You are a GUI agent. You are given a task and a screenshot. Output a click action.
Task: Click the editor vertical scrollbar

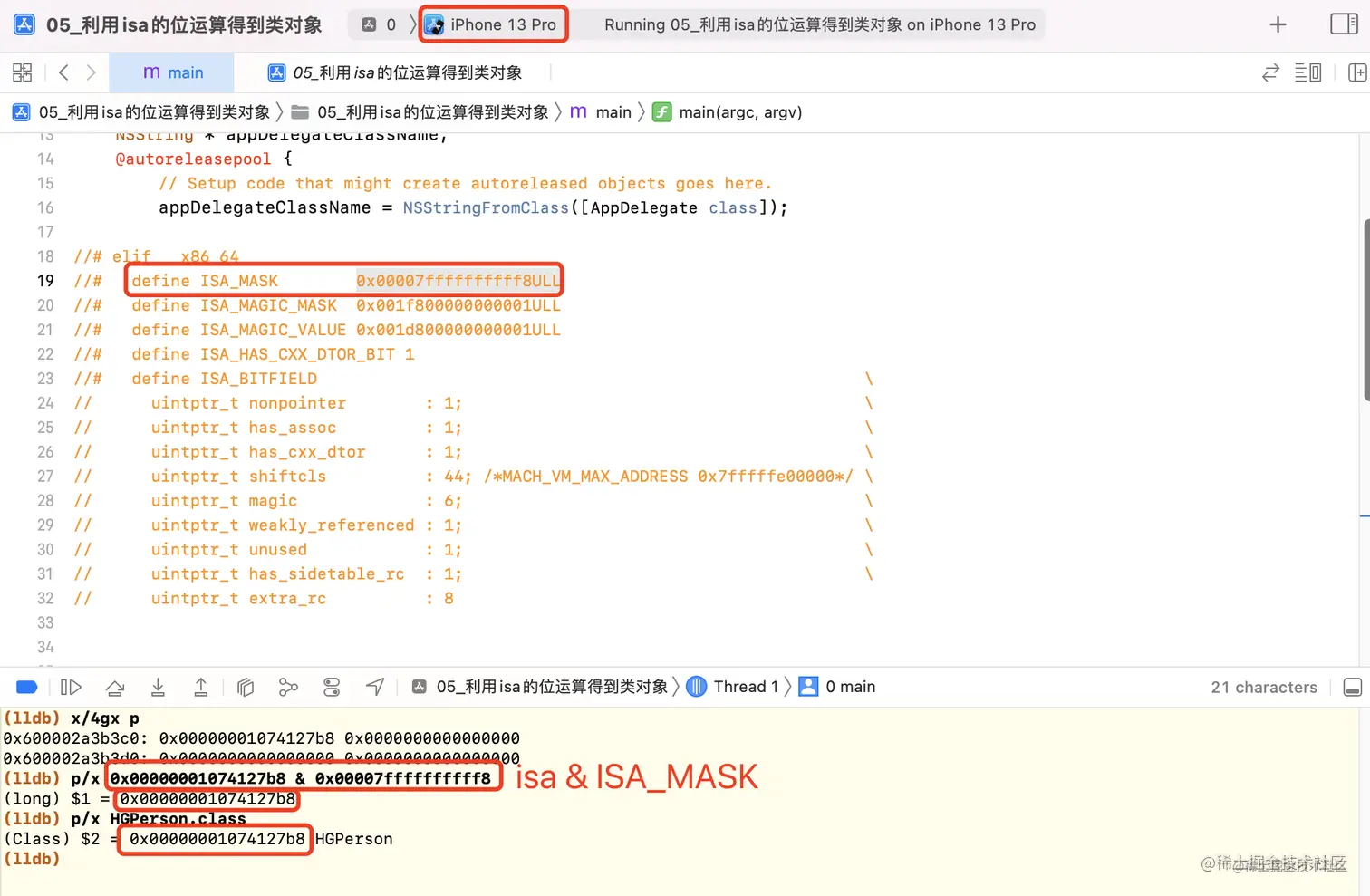click(1365, 310)
